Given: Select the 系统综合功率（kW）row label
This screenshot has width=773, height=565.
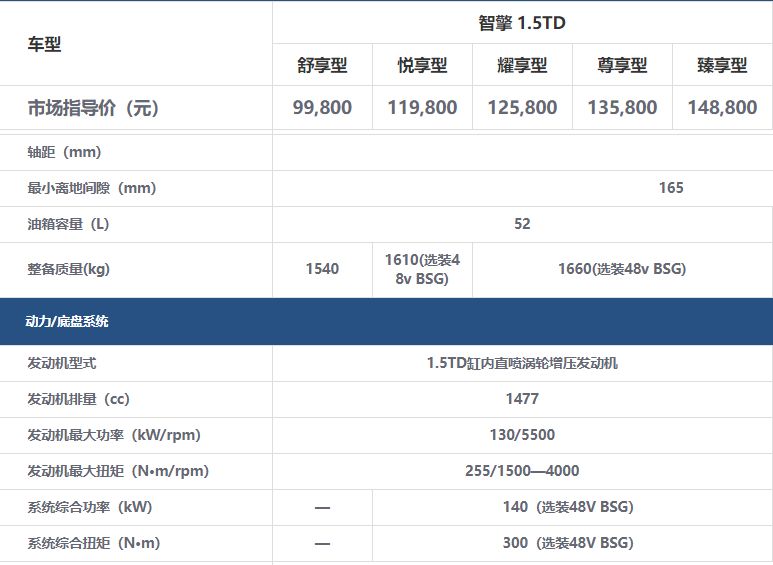Looking at the screenshot, I should point(90,507).
